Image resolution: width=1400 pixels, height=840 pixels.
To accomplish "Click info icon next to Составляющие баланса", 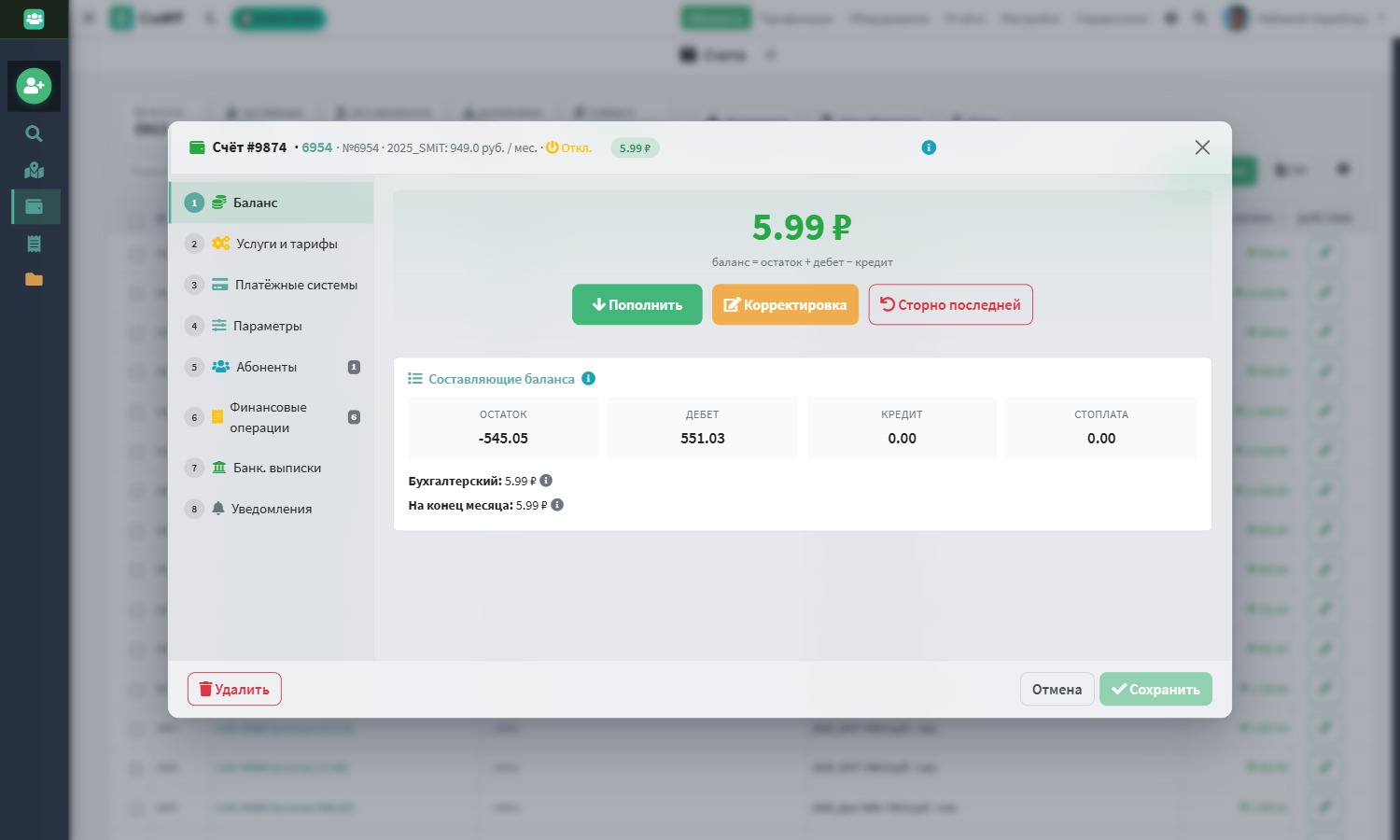I will pyautogui.click(x=588, y=378).
